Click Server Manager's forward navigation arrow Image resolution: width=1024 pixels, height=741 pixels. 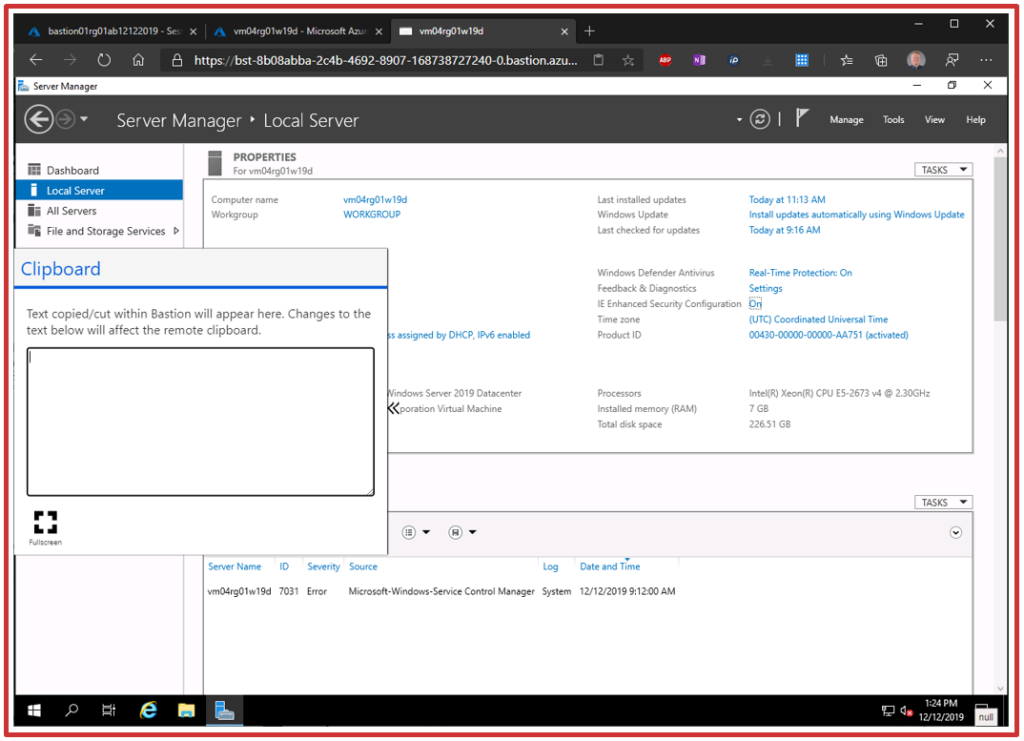pos(65,120)
